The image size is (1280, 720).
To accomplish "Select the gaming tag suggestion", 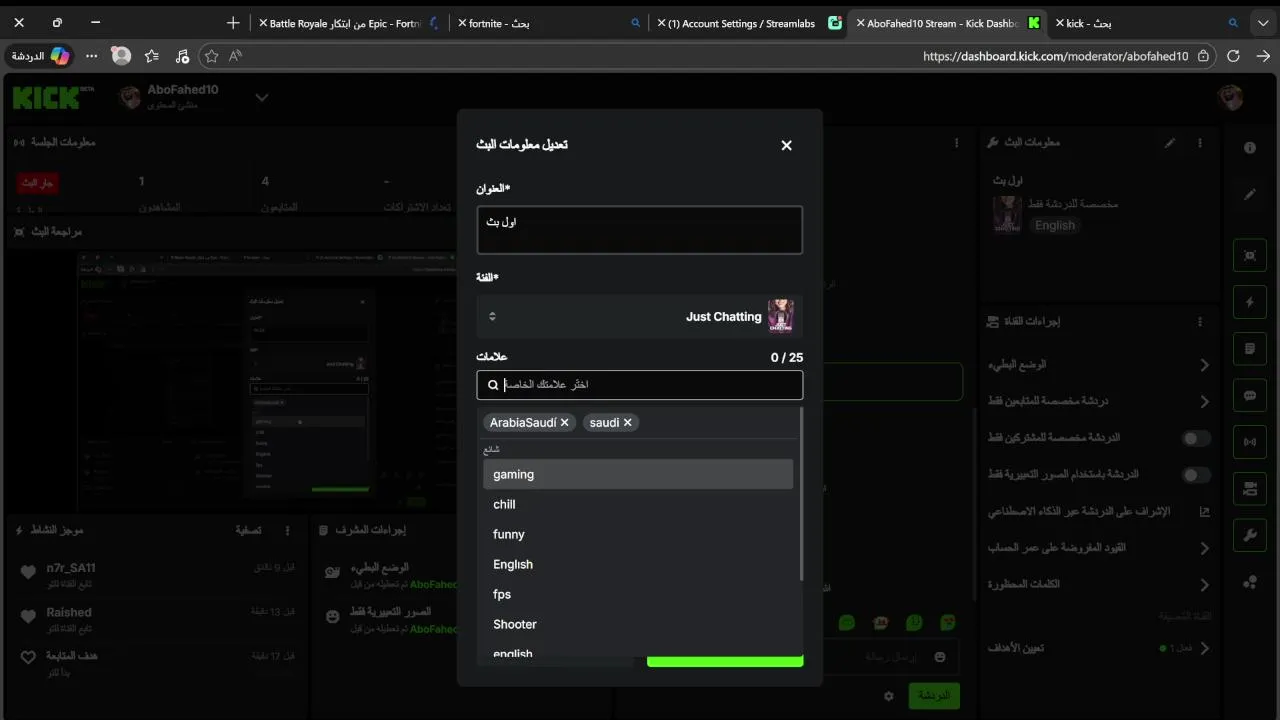I will click(x=638, y=474).
